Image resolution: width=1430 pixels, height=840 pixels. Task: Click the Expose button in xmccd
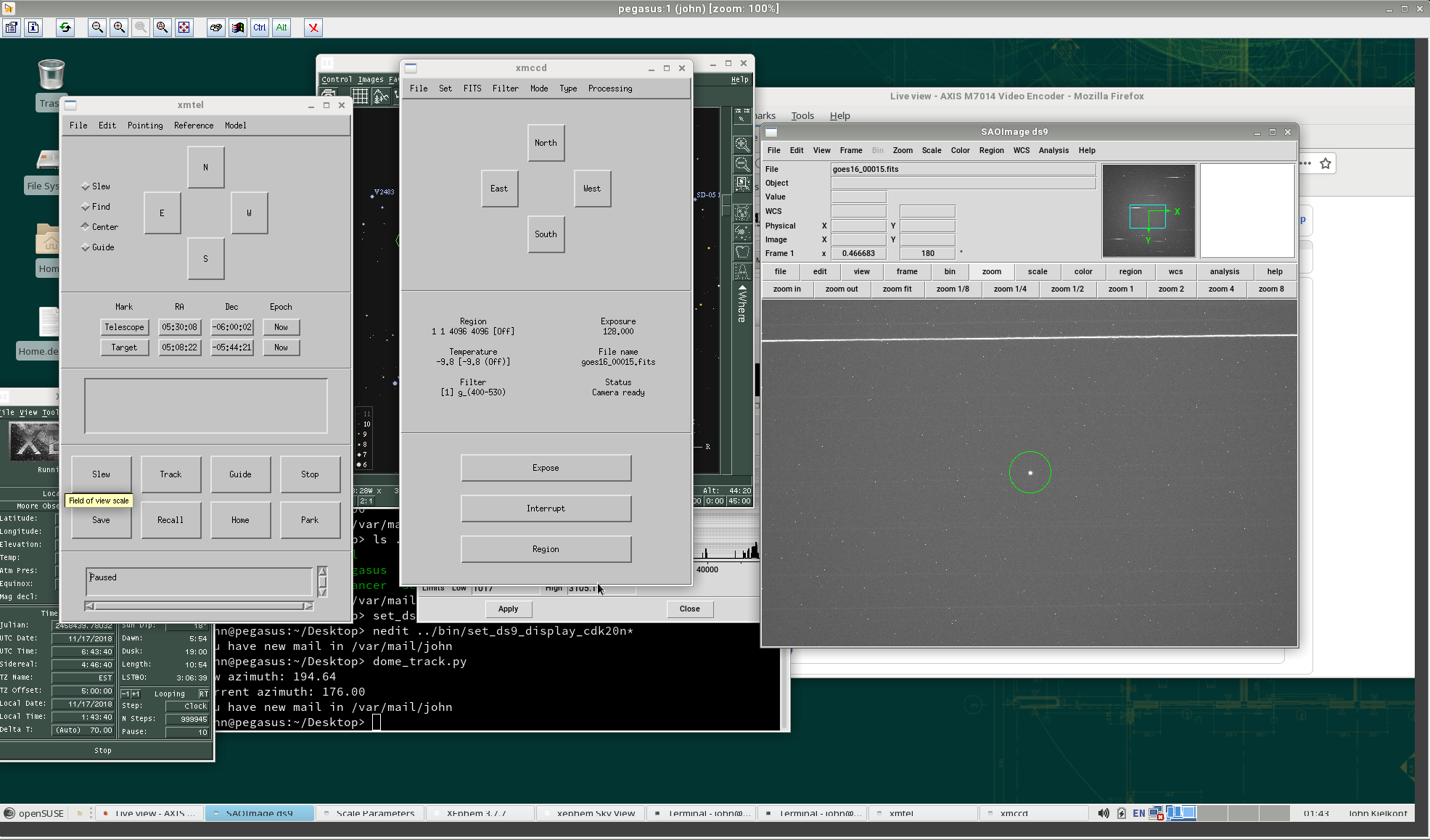coord(546,468)
